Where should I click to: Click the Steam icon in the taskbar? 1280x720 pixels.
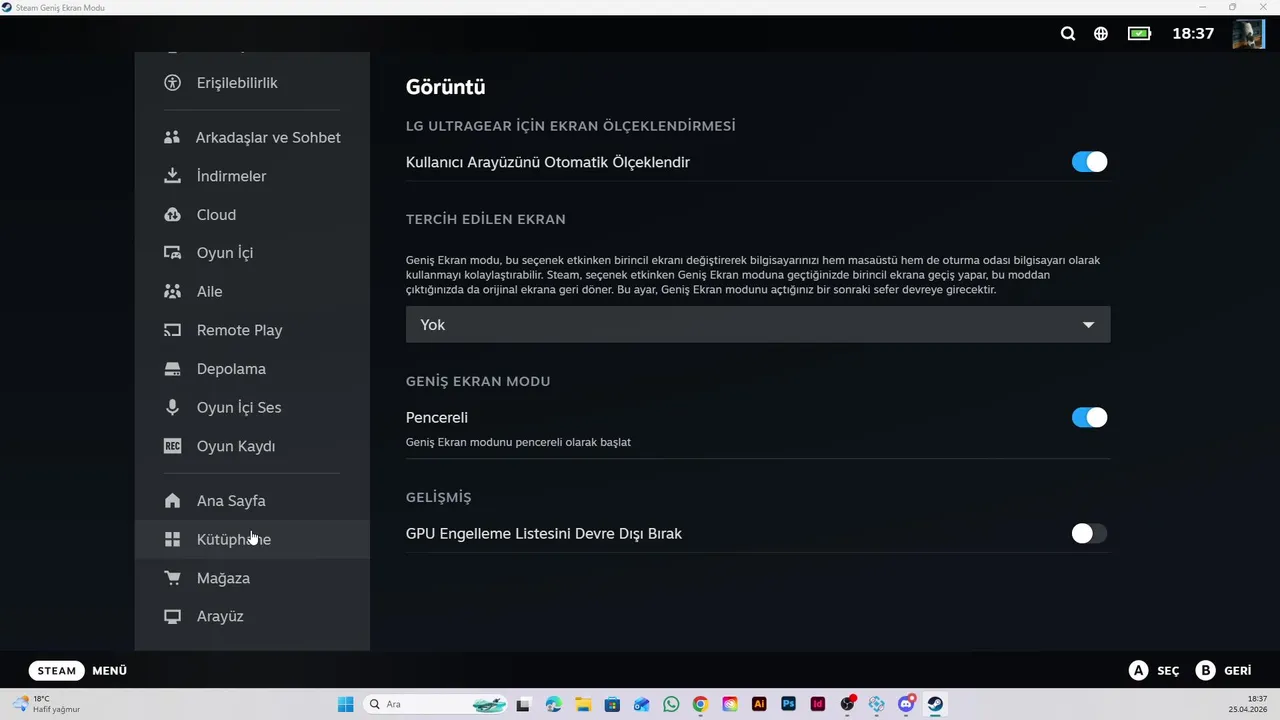tap(936, 704)
